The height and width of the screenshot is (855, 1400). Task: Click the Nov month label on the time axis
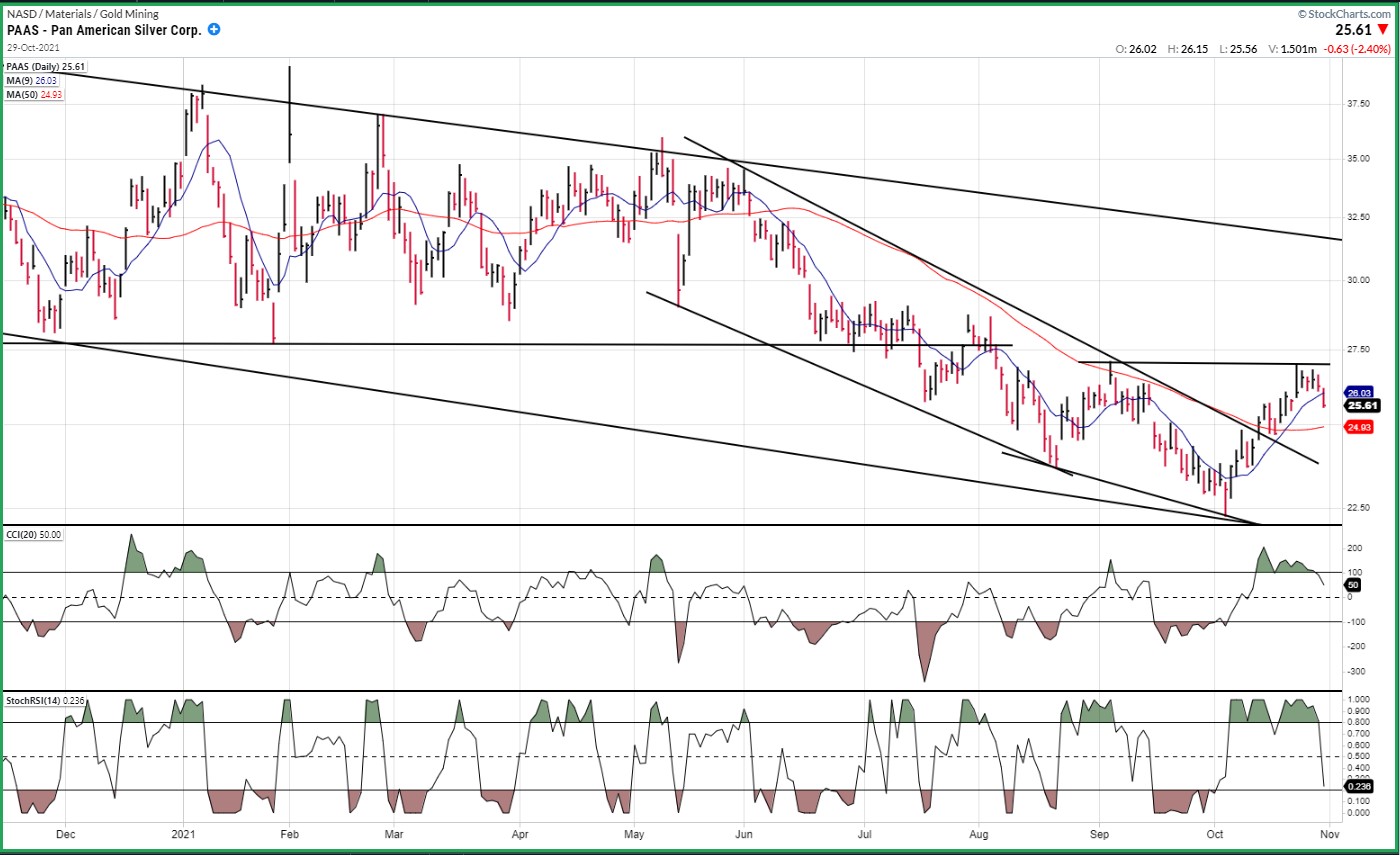coord(1330,833)
